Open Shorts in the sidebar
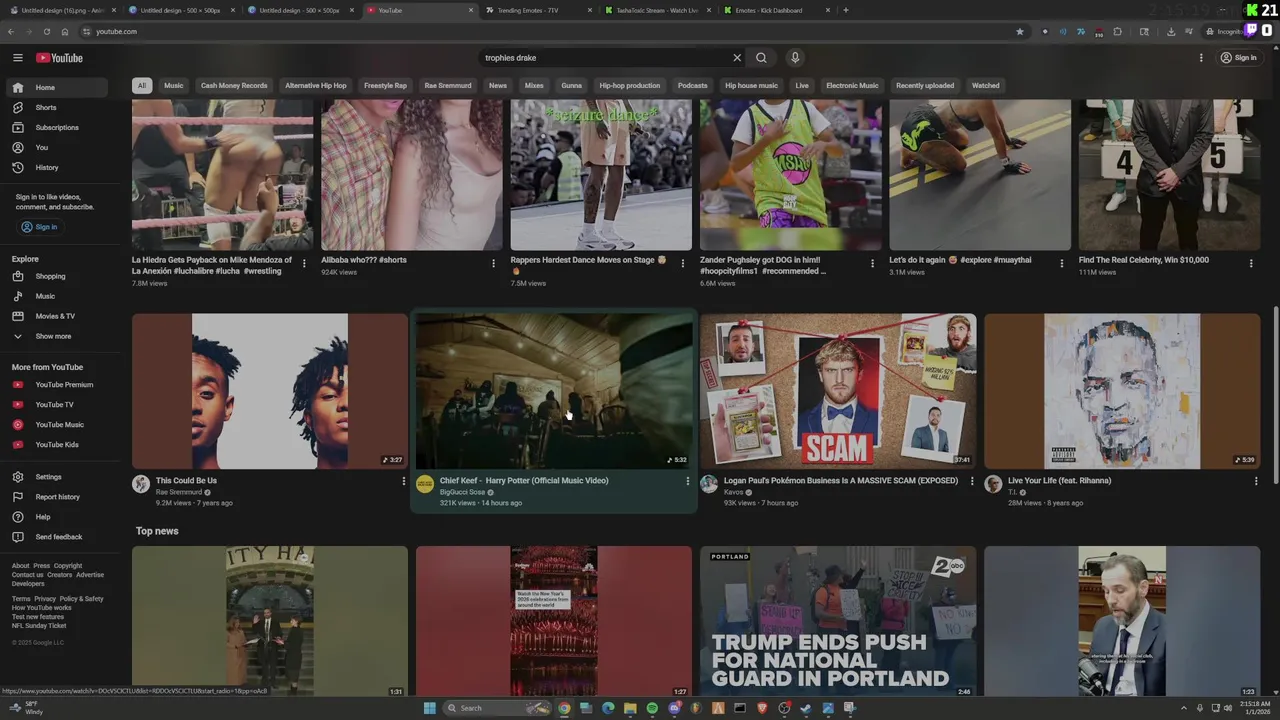This screenshot has height=720, width=1280. pyautogui.click(x=59, y=107)
